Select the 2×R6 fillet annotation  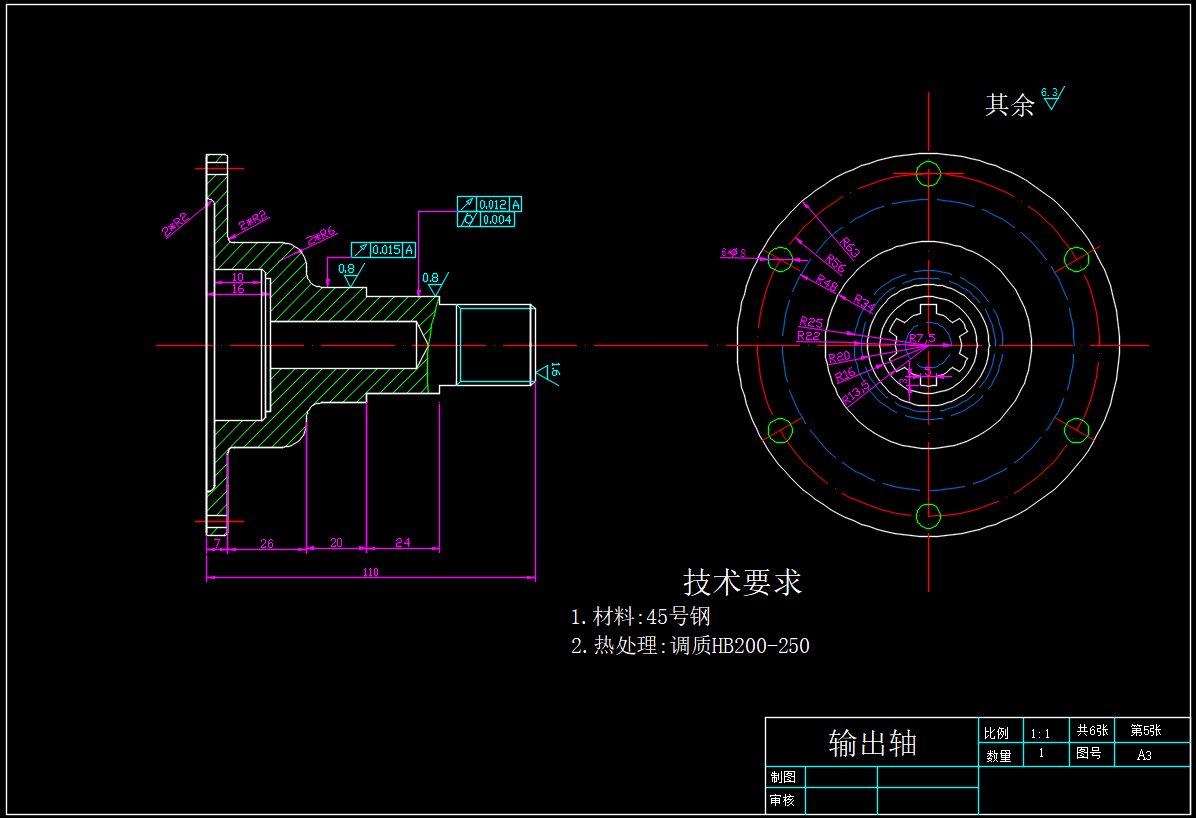(x=320, y=237)
